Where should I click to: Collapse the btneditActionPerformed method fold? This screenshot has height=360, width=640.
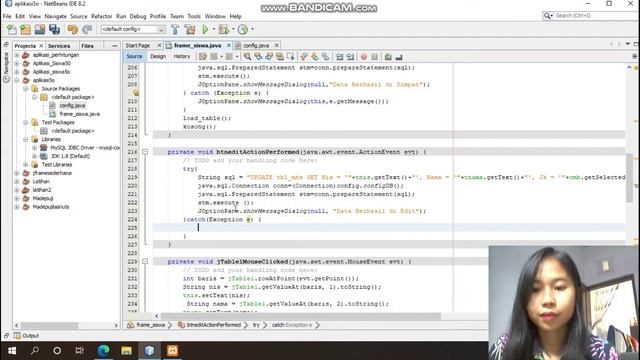145,152
